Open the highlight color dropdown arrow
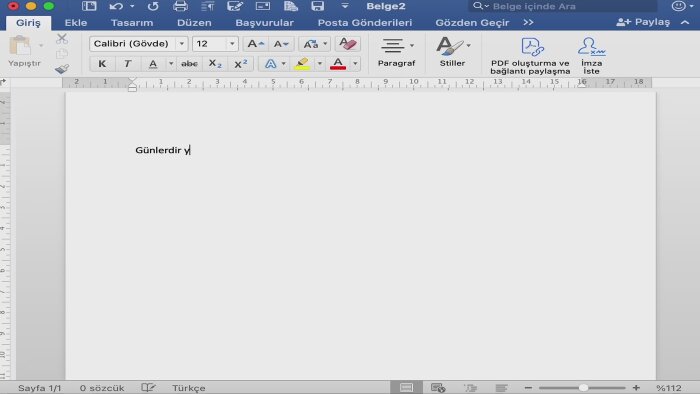Image resolution: width=700 pixels, height=394 pixels. pyautogui.click(x=319, y=64)
